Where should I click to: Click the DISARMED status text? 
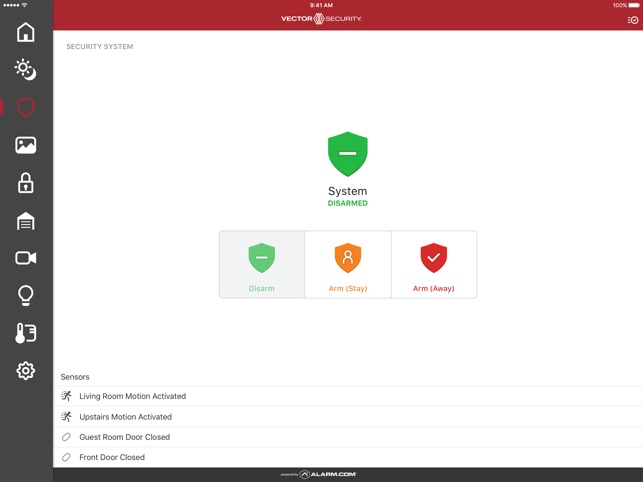pos(348,203)
